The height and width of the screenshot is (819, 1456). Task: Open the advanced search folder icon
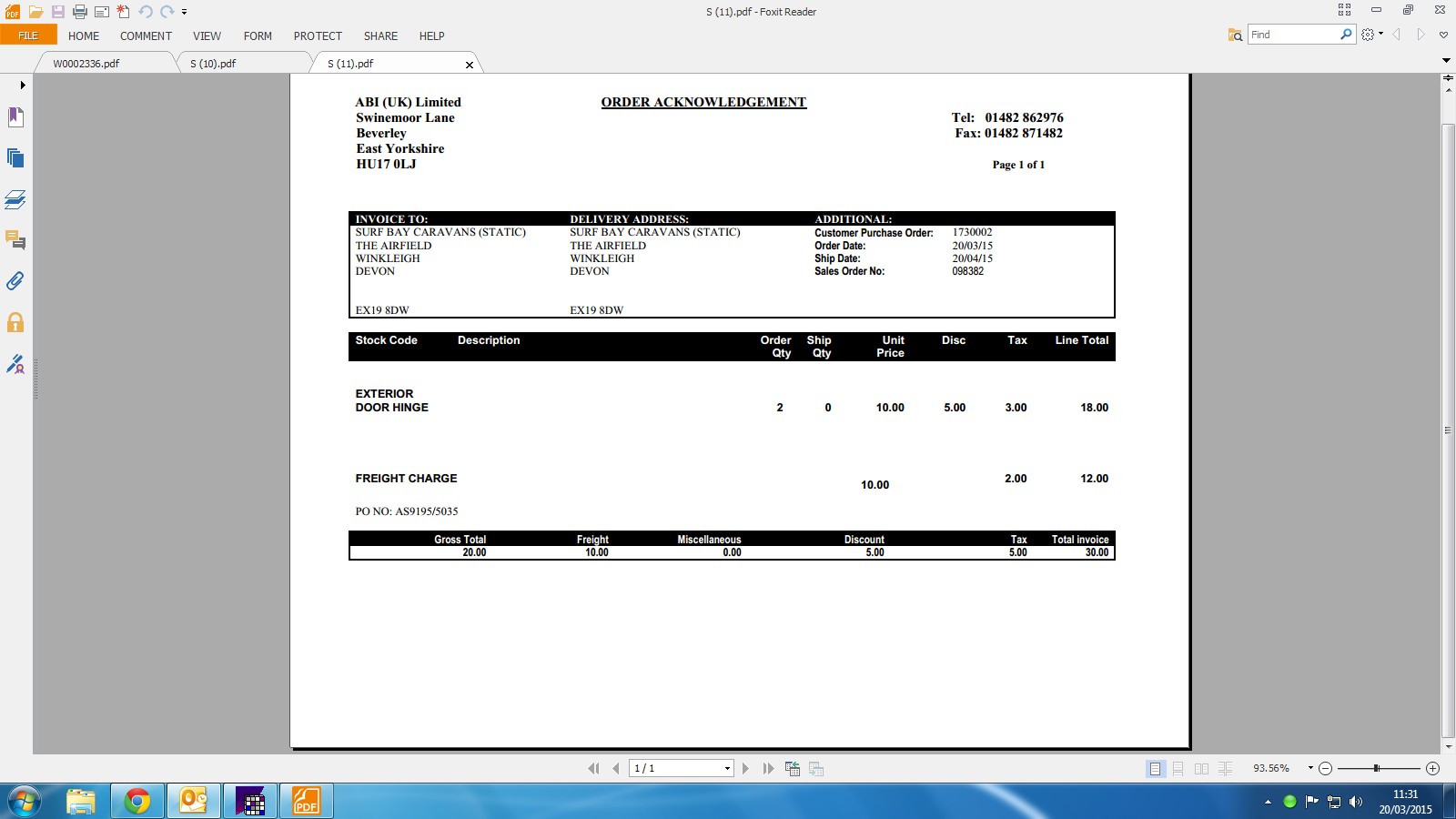click(x=1235, y=35)
